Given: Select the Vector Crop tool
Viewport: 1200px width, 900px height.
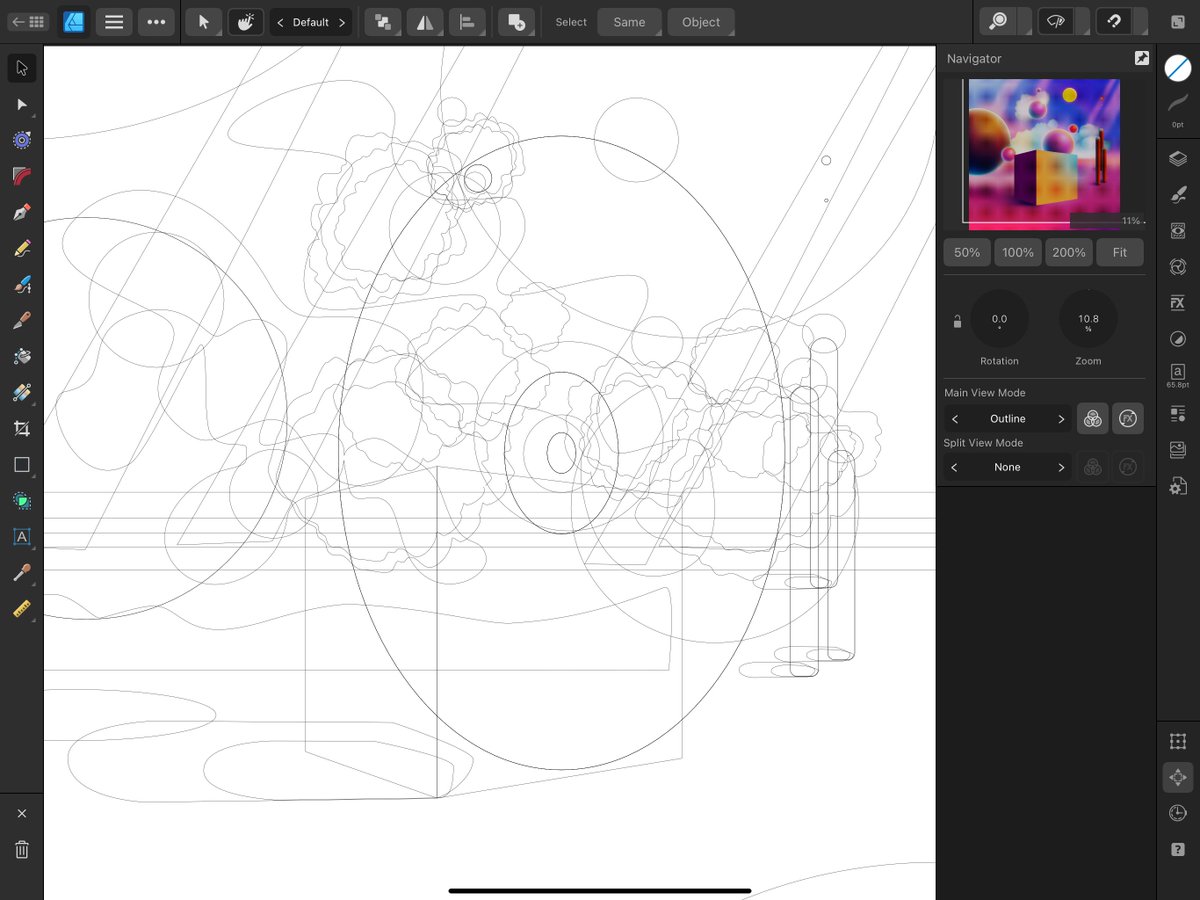Looking at the screenshot, I should tap(21, 428).
